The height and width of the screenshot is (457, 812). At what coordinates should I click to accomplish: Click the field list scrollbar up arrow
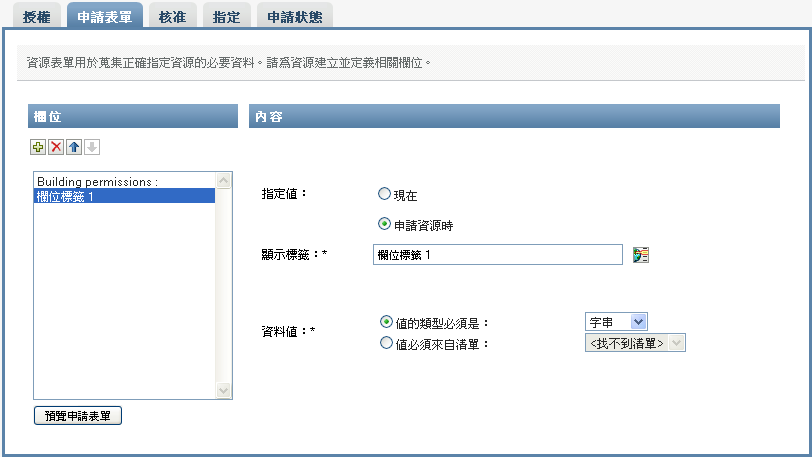[224, 180]
